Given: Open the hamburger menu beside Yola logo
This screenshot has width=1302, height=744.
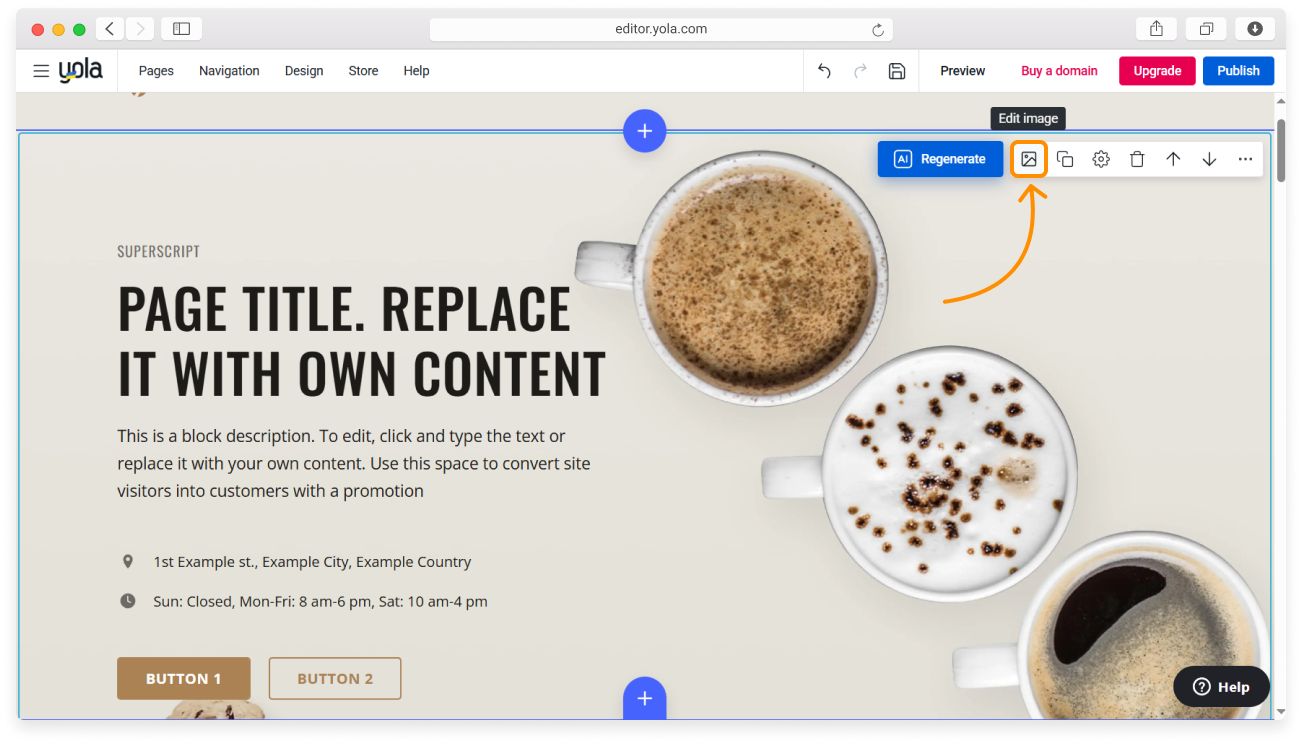Looking at the screenshot, I should click(x=41, y=71).
